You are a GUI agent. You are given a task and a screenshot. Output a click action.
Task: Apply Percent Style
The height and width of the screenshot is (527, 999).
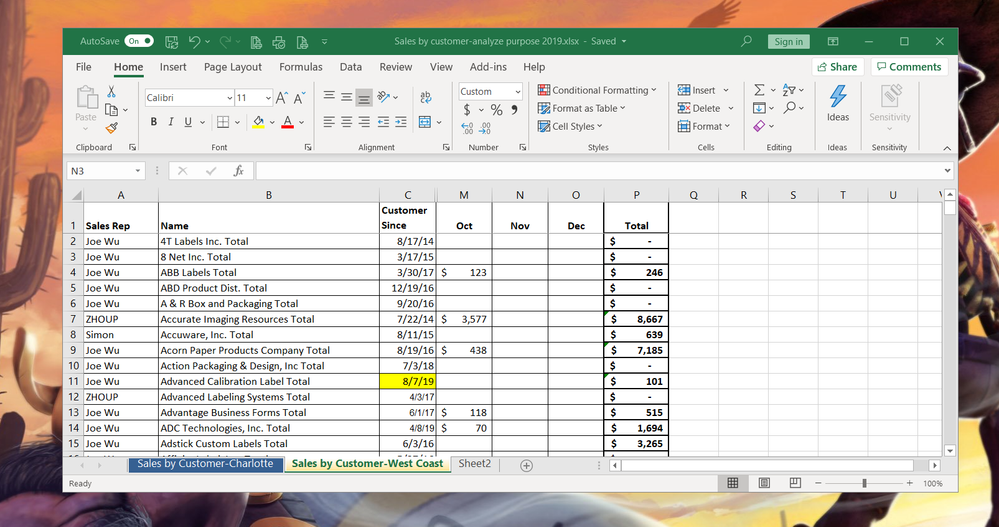tap(496, 110)
